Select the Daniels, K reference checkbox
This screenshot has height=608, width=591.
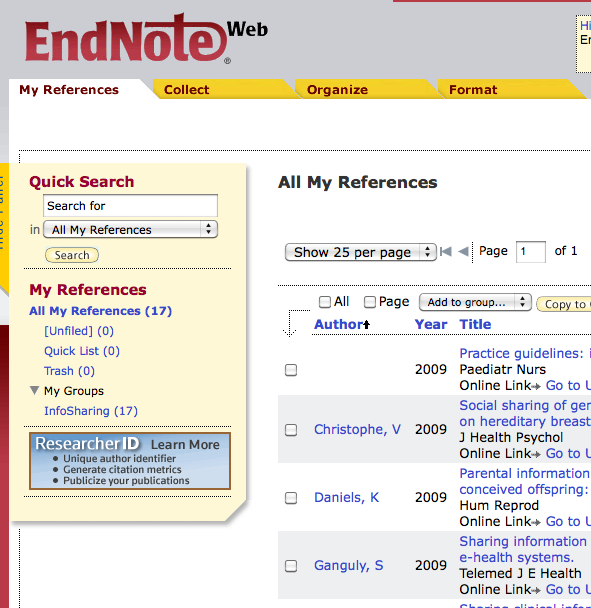(291, 498)
